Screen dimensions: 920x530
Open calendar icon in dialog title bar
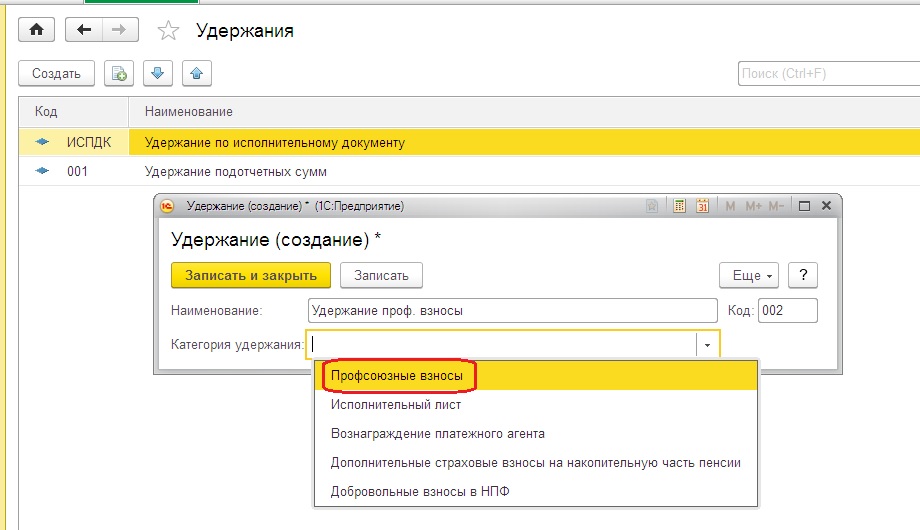pyautogui.click(x=702, y=206)
